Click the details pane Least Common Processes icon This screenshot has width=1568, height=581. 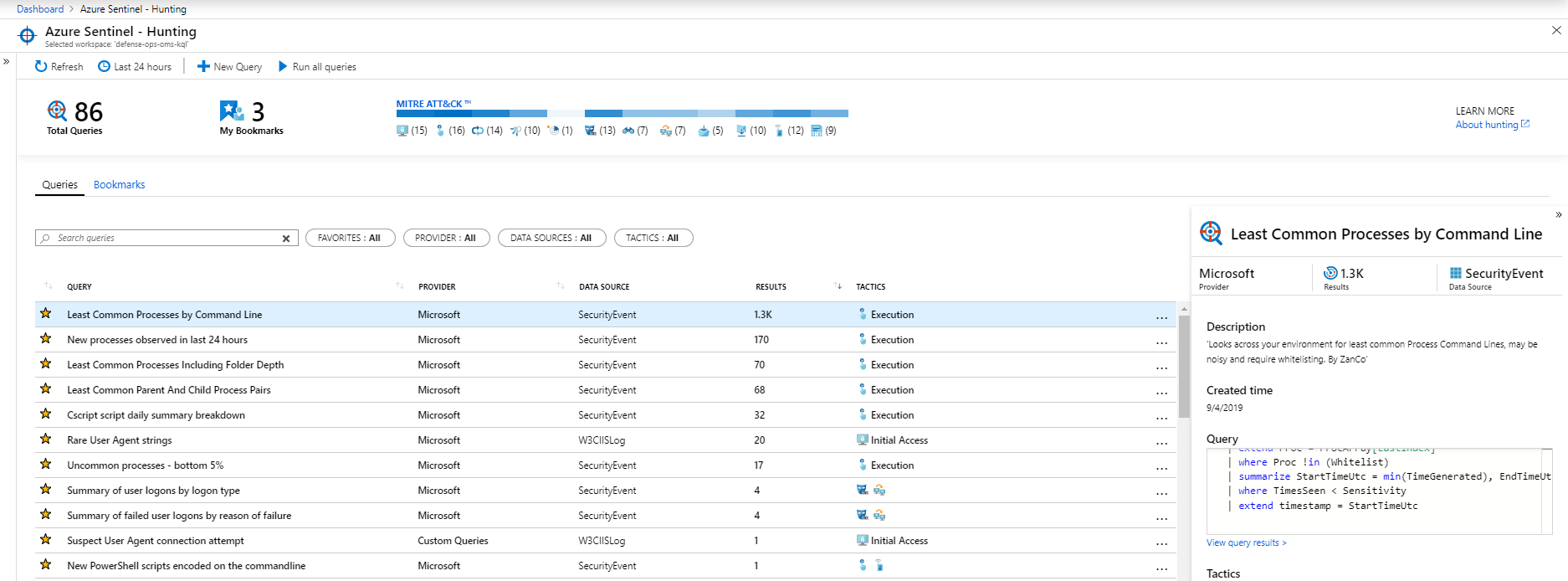point(1211,233)
